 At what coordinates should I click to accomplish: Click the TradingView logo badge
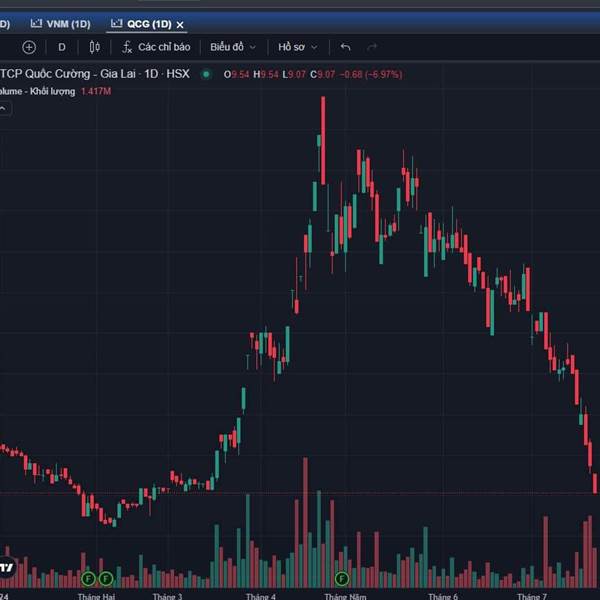coord(7,567)
